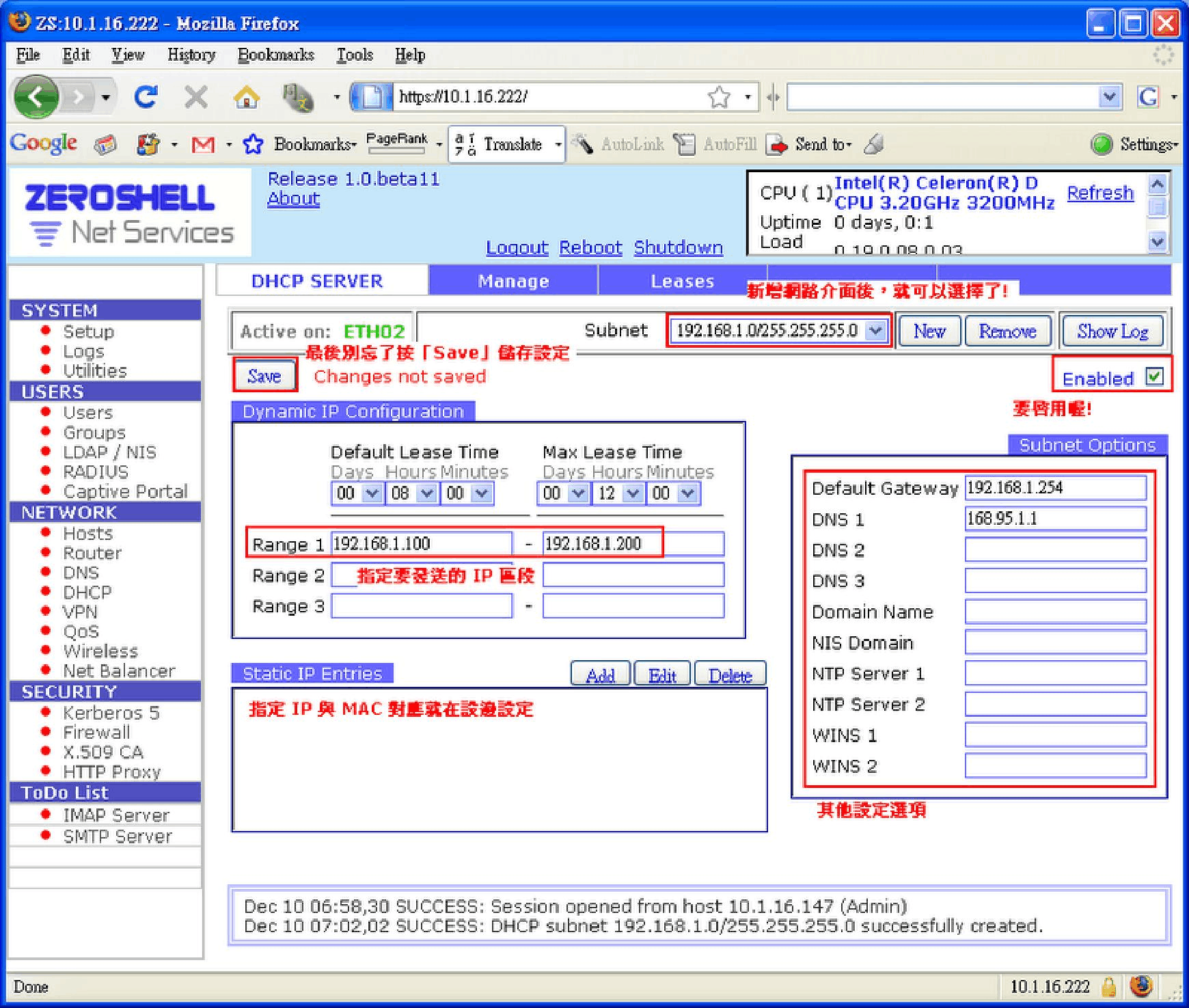Screen dimensions: 1189x1008
Task: Click Edit in Static IP Entries
Action: 662,675
